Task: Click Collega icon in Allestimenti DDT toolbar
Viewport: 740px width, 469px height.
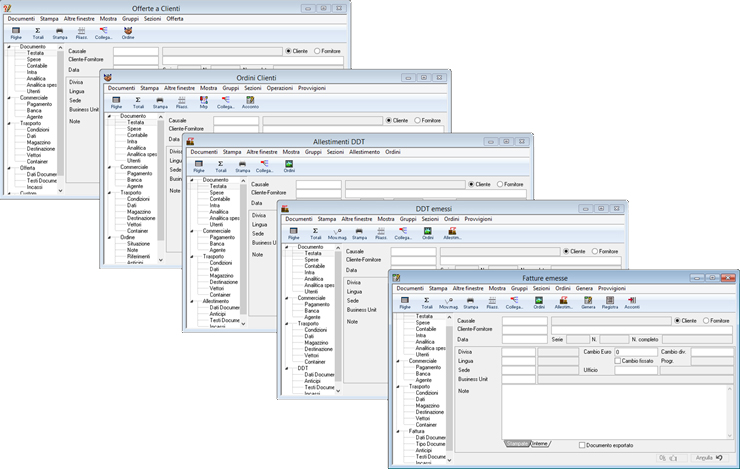Action: pos(264,166)
